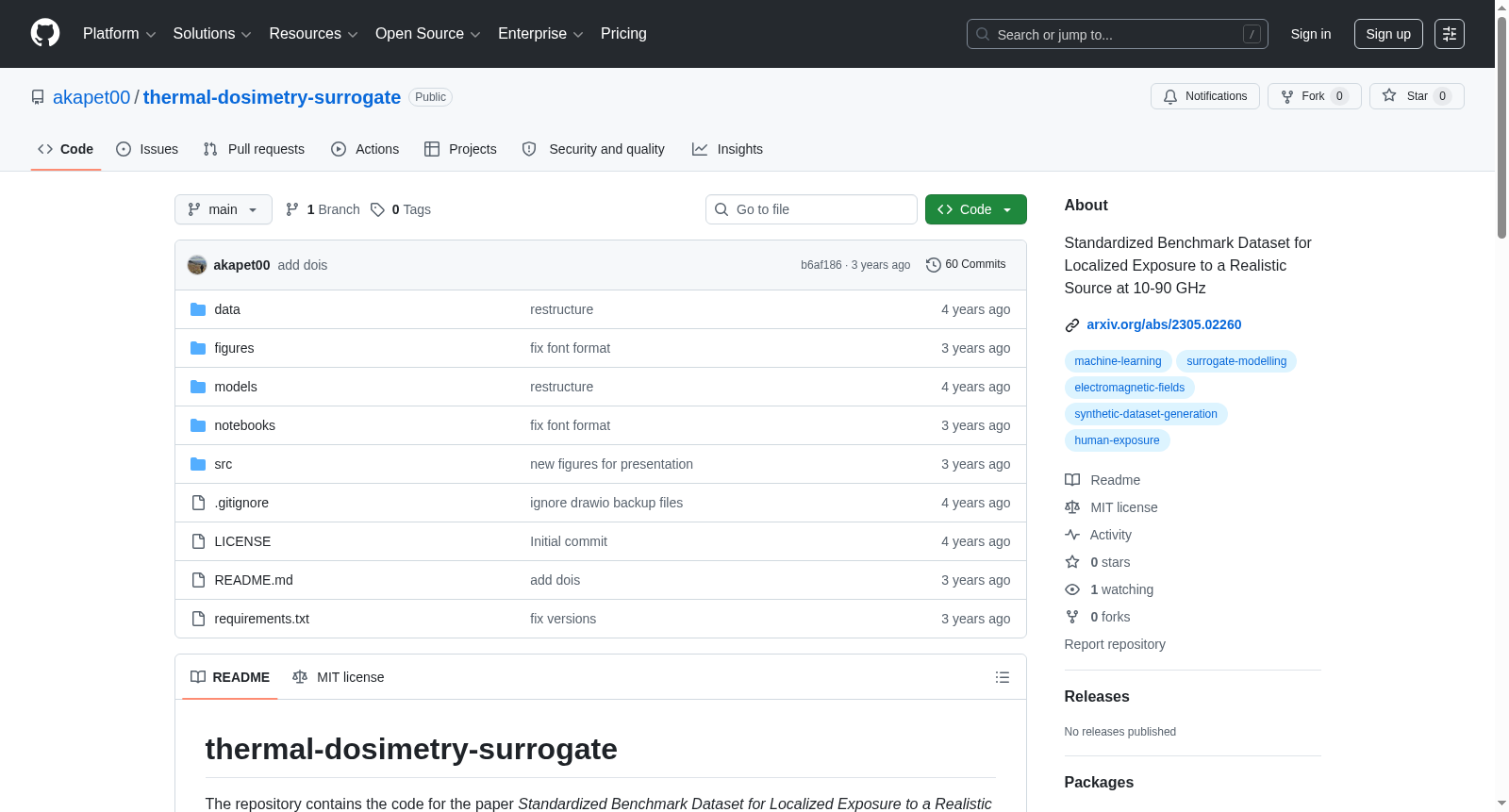Open the green Code dropdown button
The image size is (1509, 812).
[975, 209]
